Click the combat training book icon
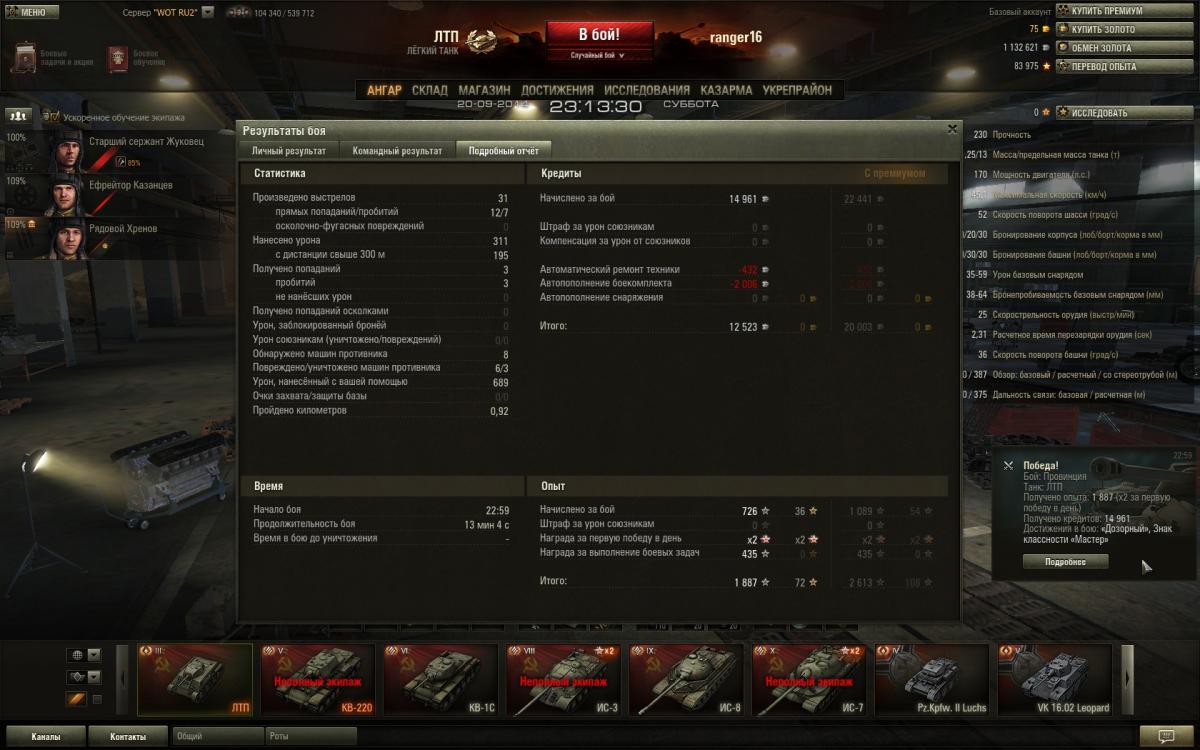 (118, 57)
